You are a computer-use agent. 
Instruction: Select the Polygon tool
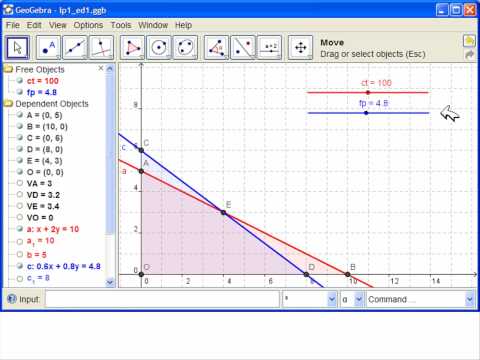click(x=132, y=48)
